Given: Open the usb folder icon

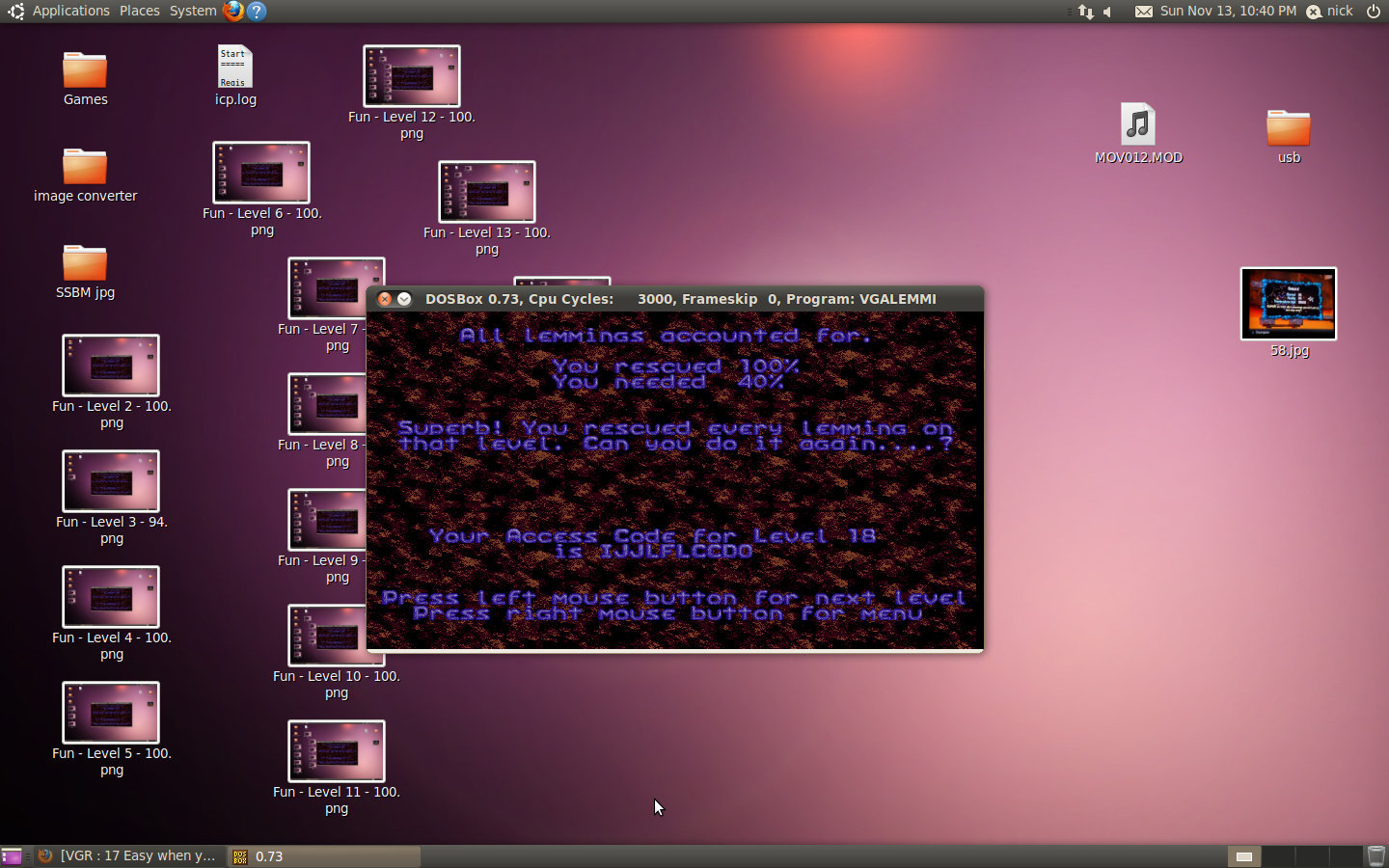Looking at the screenshot, I should coord(1289,128).
